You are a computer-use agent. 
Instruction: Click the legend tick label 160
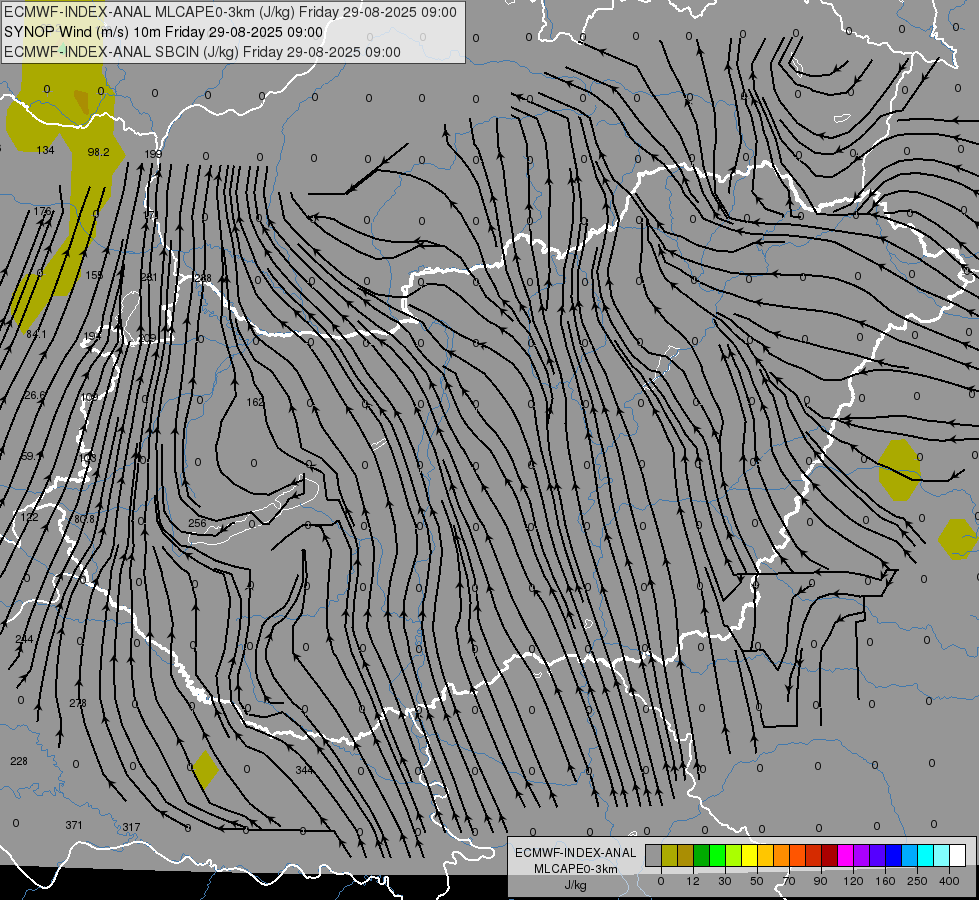tap(885, 881)
